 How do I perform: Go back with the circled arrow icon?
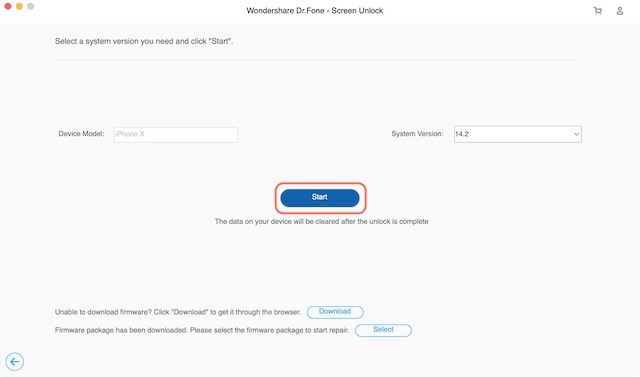(x=15, y=361)
